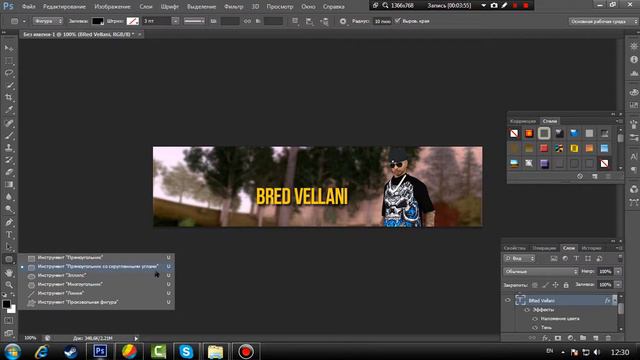Open shape settings gear in options bar
The width and height of the screenshot is (640, 360).
(343, 21)
